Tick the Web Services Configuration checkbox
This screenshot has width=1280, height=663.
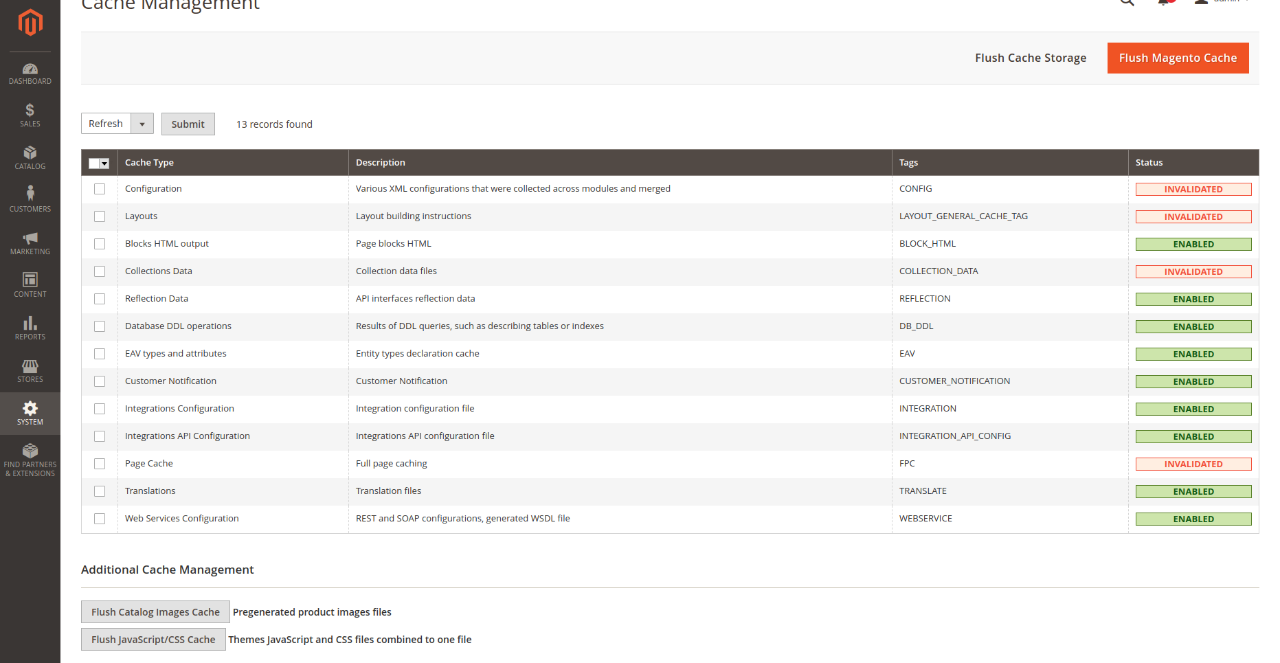tap(99, 519)
